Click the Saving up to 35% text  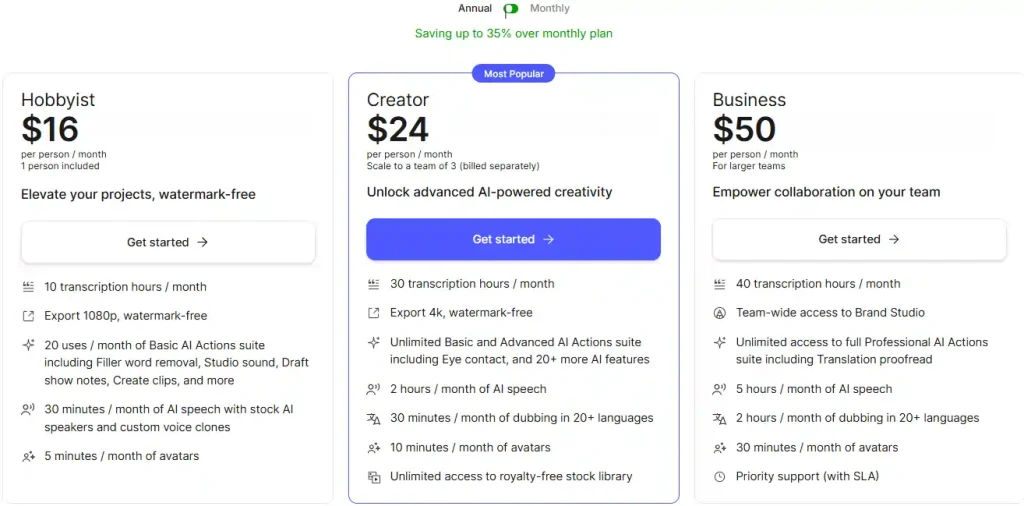tap(513, 34)
